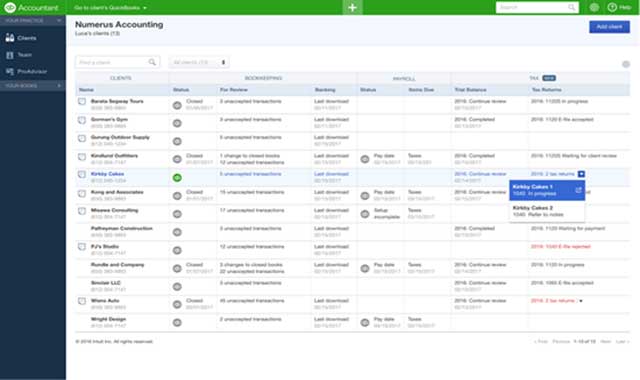Click Wright Design payroll status icon
Screen dimensions: 640x380
pos(365,323)
